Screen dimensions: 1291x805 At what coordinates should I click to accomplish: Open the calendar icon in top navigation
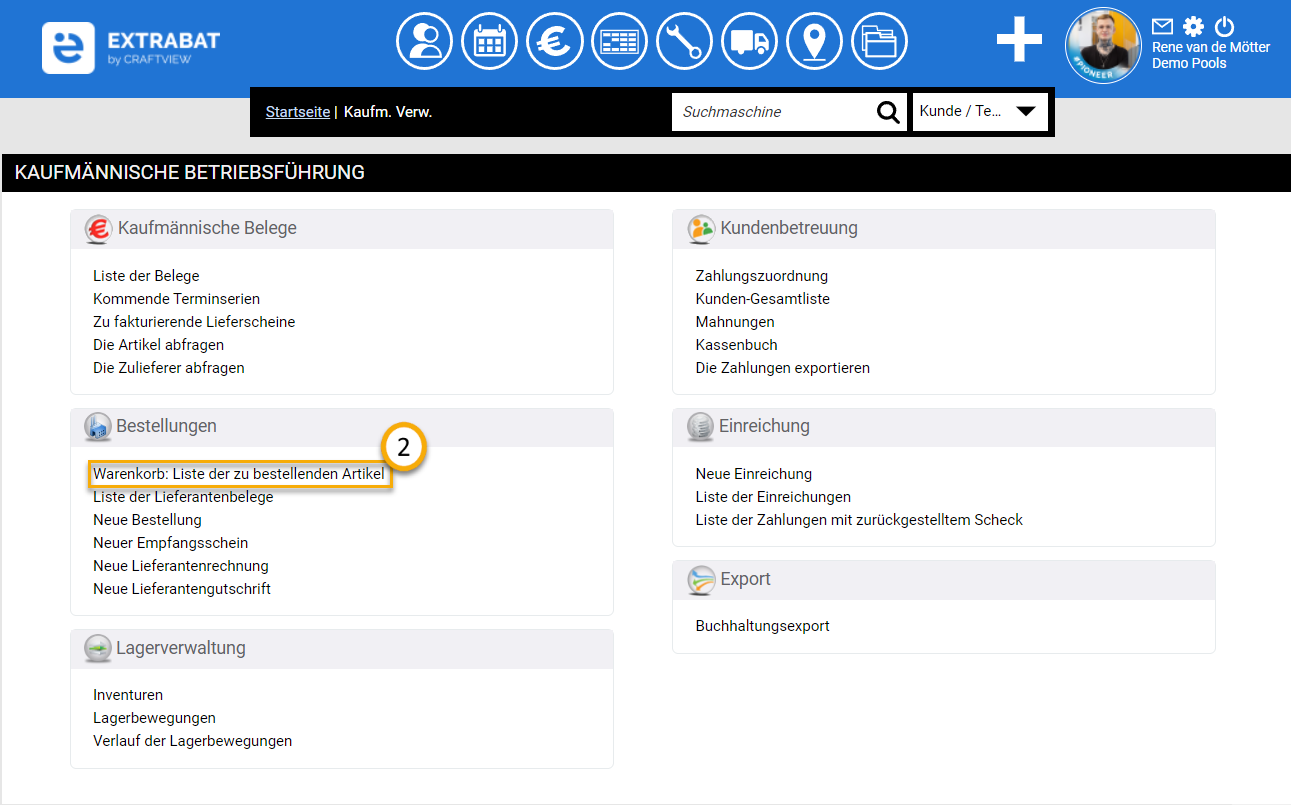490,41
